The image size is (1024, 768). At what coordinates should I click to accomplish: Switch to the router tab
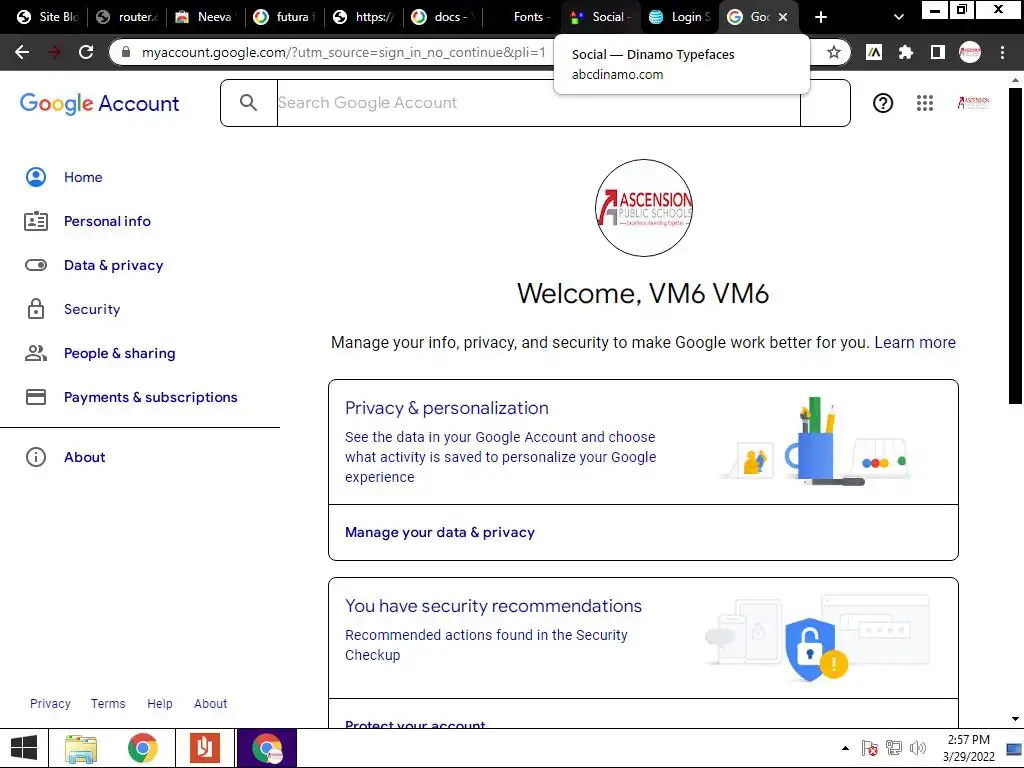(x=127, y=17)
